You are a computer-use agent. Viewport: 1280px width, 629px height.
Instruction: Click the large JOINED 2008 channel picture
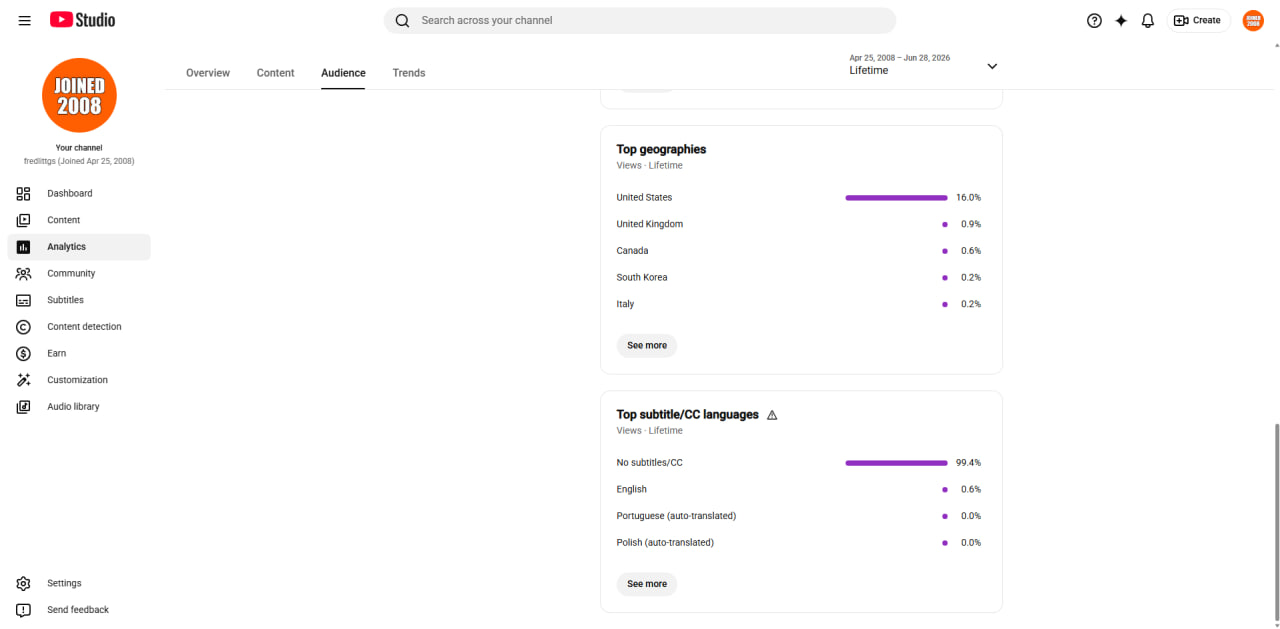pyautogui.click(x=79, y=95)
